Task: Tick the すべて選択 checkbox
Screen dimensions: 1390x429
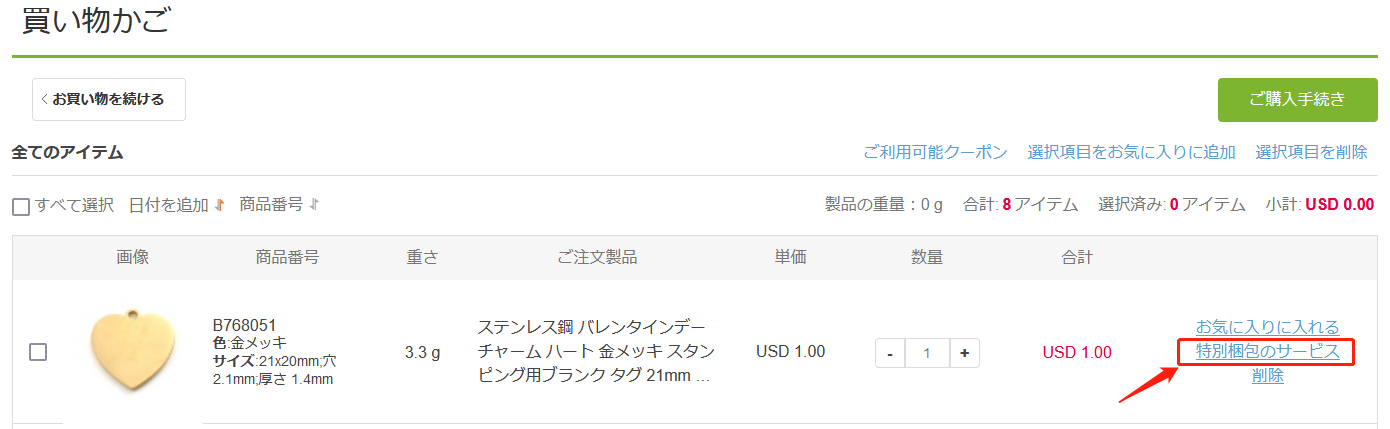Action: (21, 207)
